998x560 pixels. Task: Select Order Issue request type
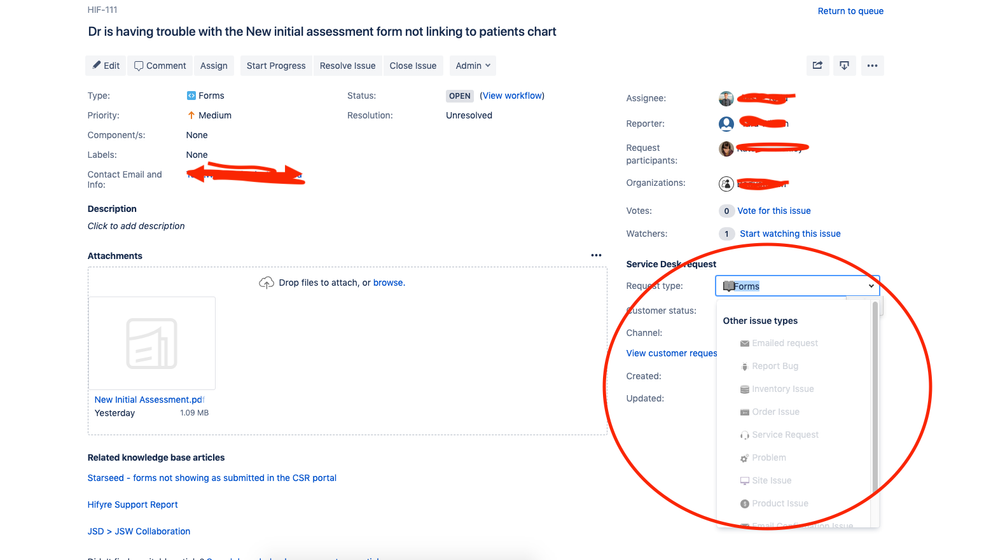point(775,412)
